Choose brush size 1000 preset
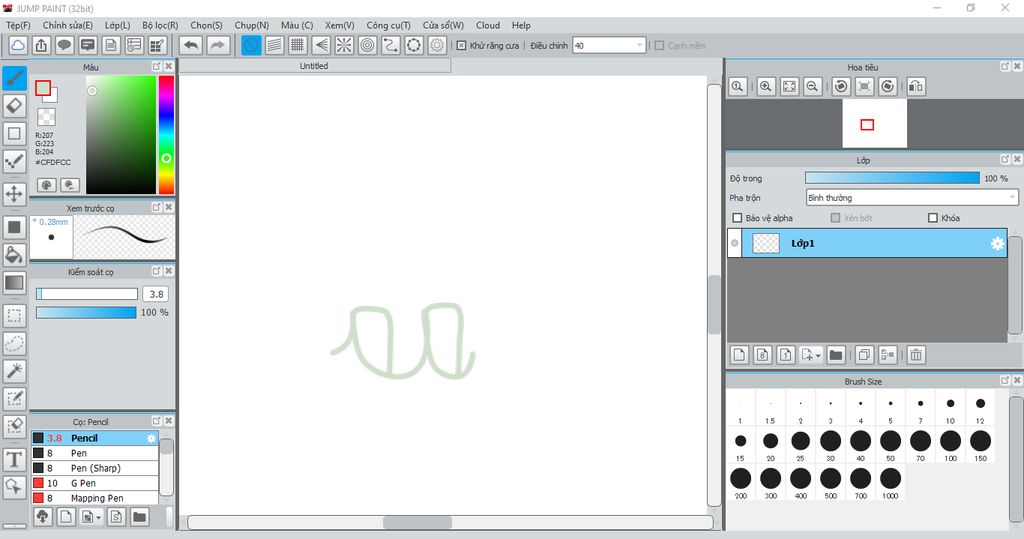 pos(890,483)
